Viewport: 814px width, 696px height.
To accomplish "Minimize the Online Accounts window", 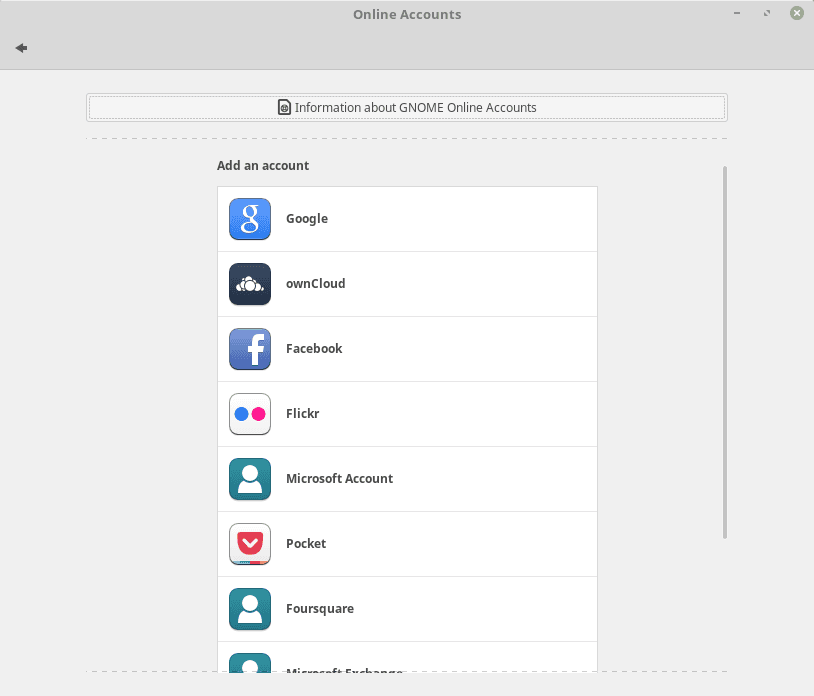I will 737,13.
